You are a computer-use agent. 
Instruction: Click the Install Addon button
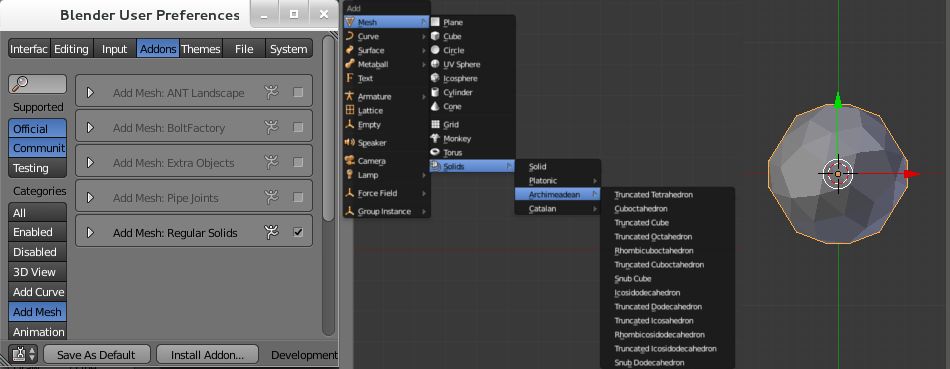click(207, 354)
